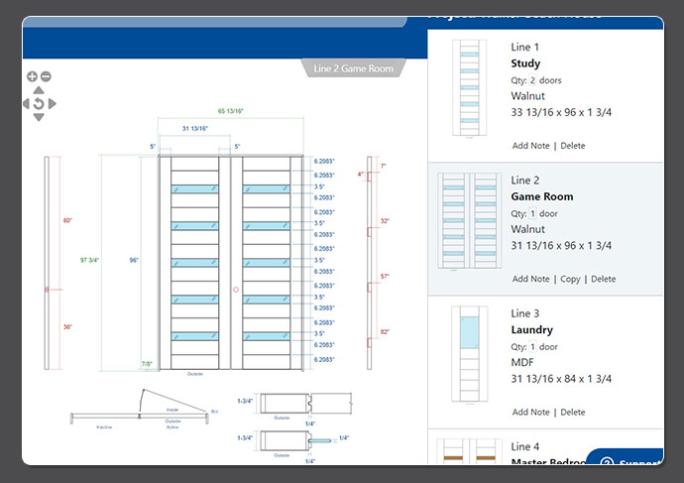Click the "Line 1" label
Screen dimensions: 684x483
pyautogui.click(x=525, y=47)
